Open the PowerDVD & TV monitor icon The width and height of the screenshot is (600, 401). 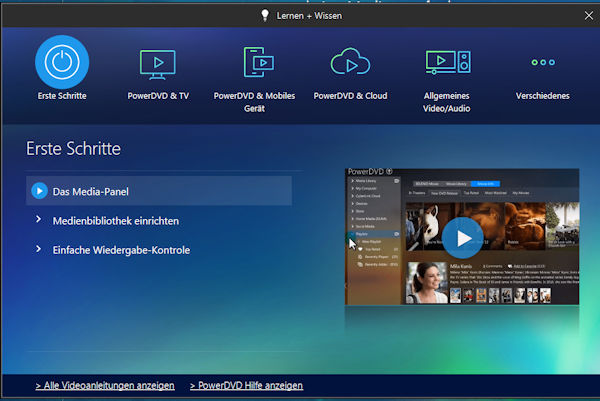coord(158,64)
